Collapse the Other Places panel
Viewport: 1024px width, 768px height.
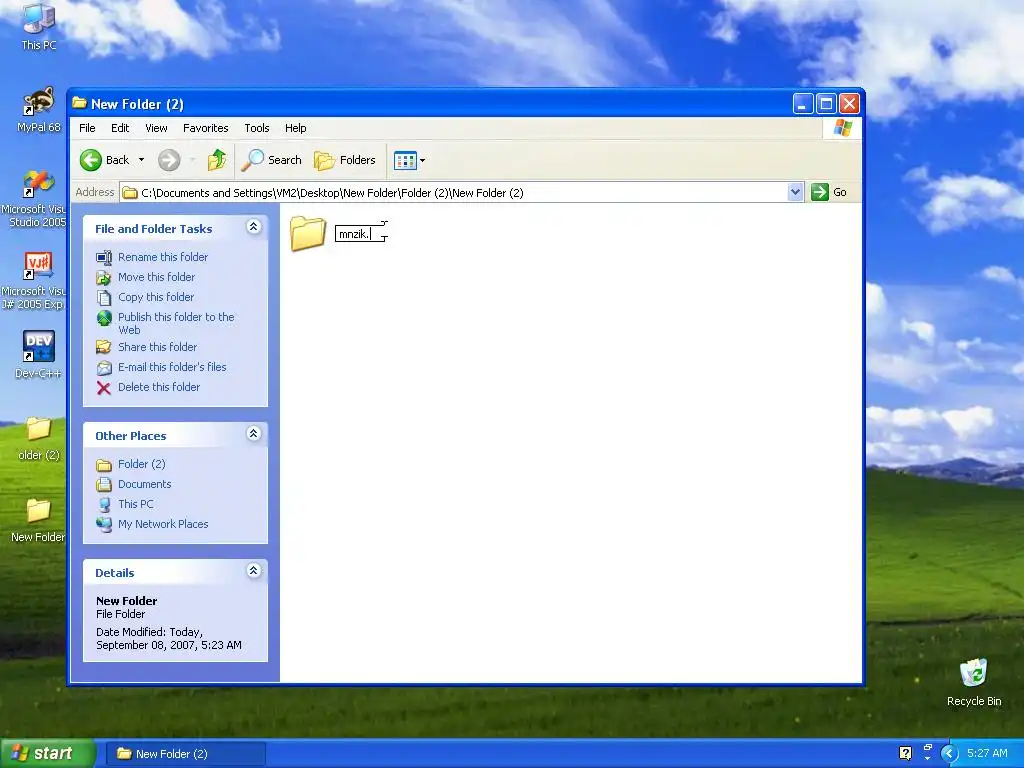point(253,434)
